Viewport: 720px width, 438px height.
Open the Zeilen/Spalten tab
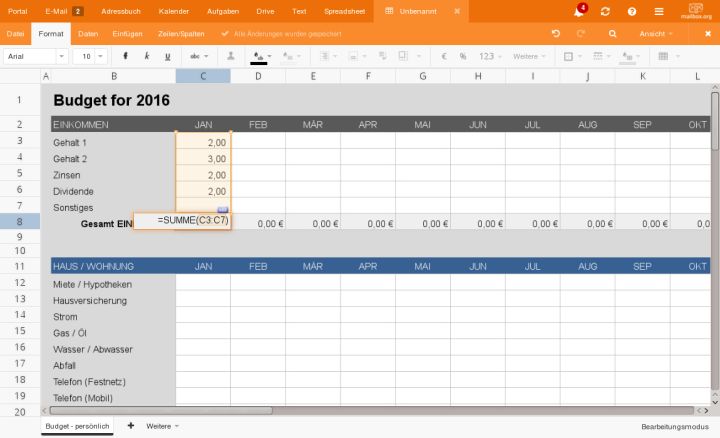coord(181,33)
